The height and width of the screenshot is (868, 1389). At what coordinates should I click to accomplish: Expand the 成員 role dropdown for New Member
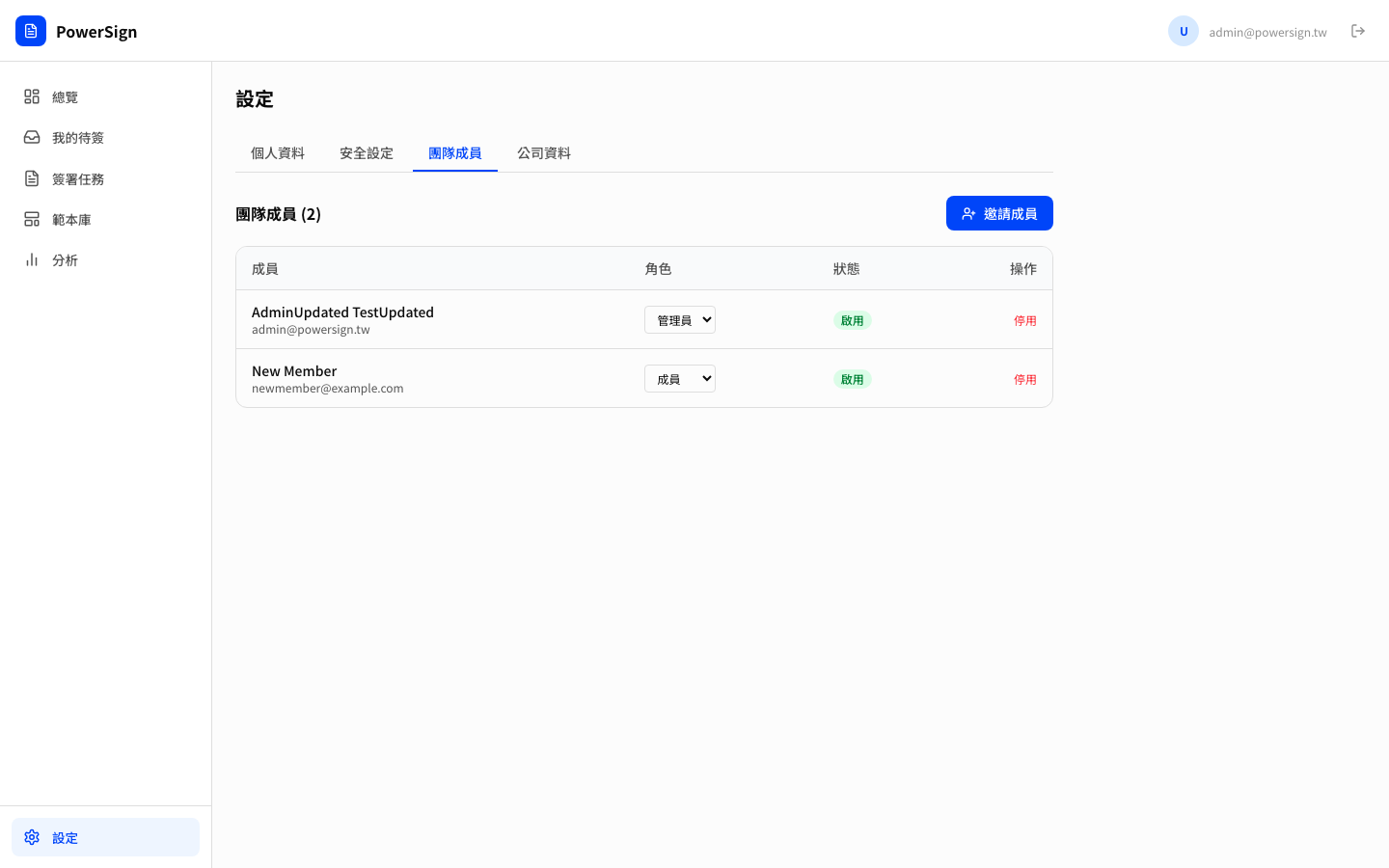coord(680,379)
